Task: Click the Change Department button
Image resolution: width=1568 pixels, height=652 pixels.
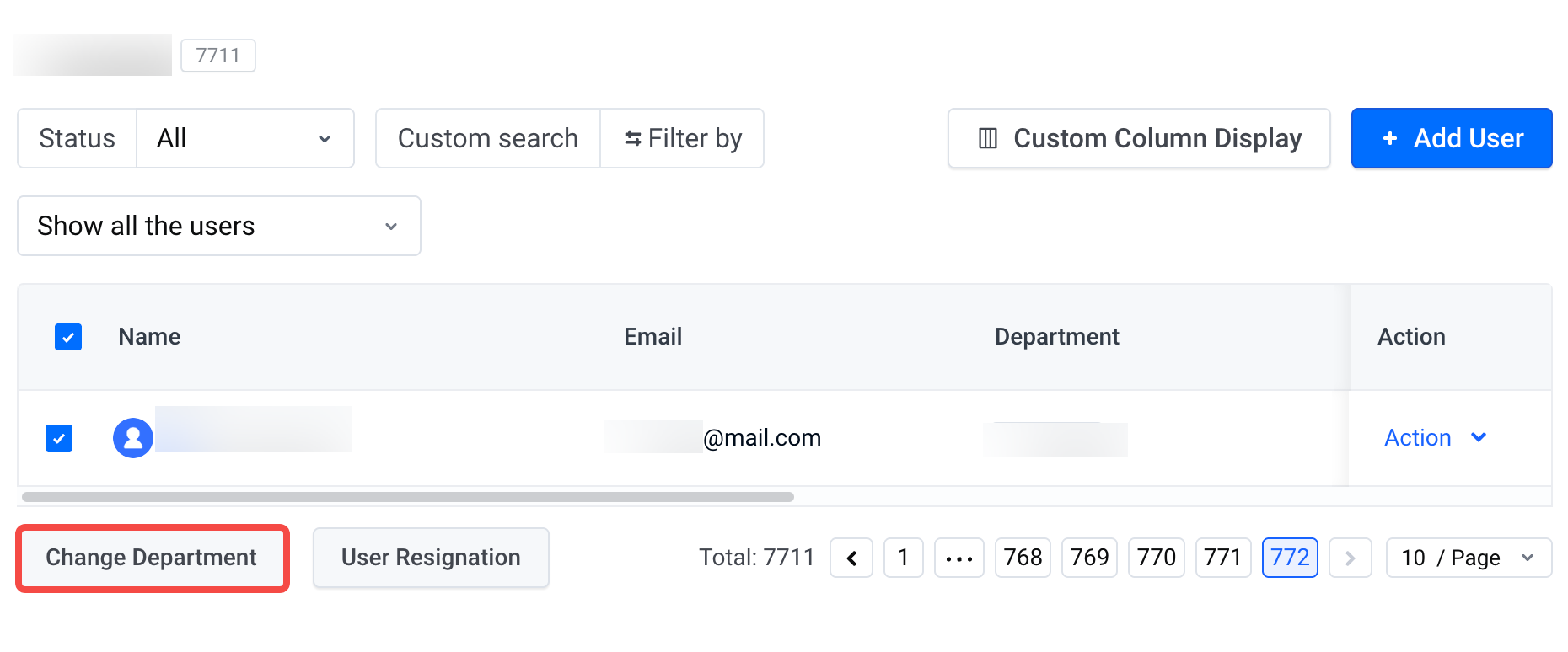Action: pyautogui.click(x=152, y=558)
